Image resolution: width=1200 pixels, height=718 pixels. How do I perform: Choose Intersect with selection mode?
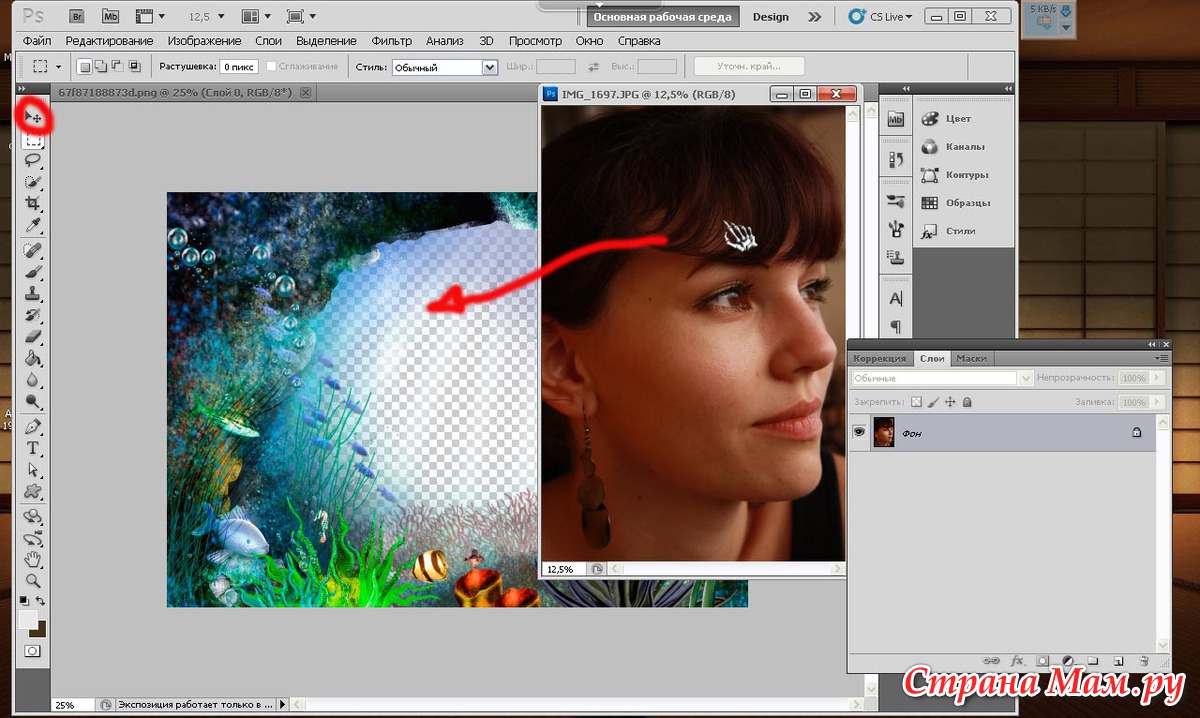click(x=133, y=67)
